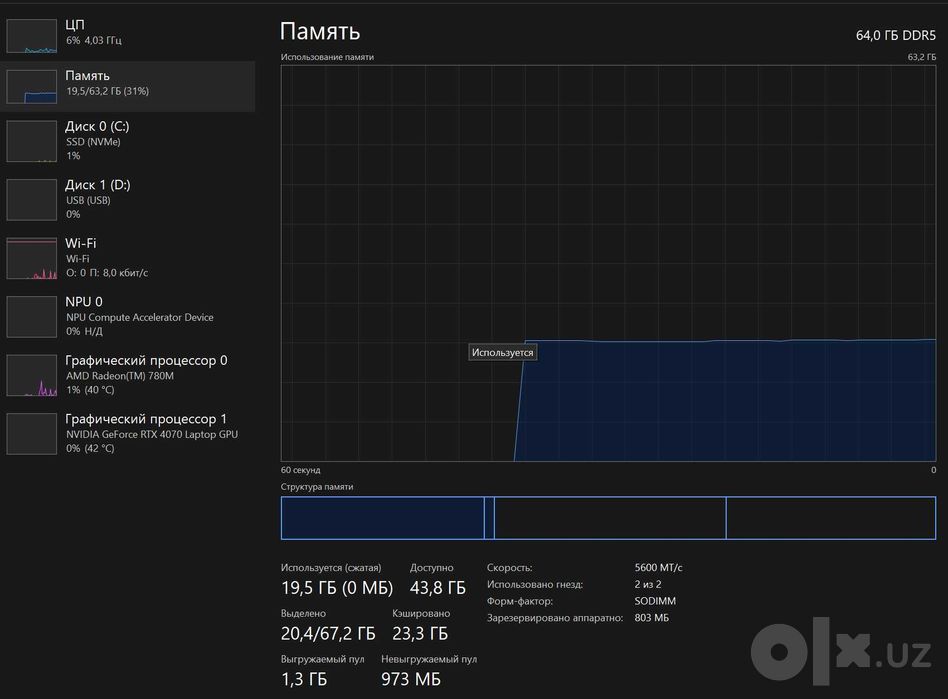Select Графический процессор 1 entry title
This screenshot has height=699, width=948.
click(x=146, y=419)
